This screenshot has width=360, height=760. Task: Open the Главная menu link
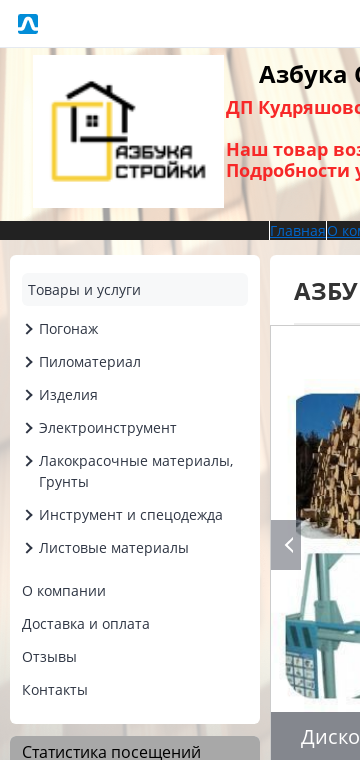coord(297,231)
